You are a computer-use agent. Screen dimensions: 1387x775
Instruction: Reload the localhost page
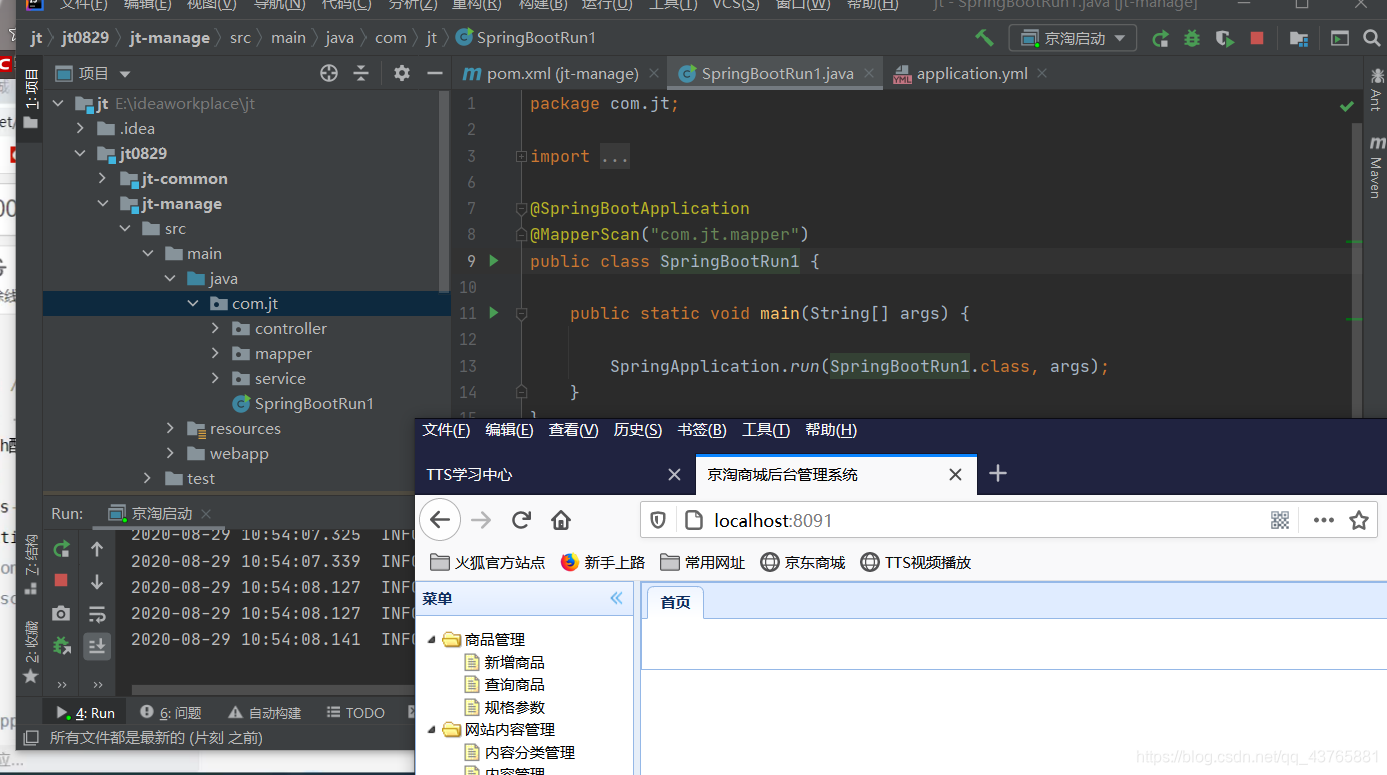pyautogui.click(x=521, y=520)
